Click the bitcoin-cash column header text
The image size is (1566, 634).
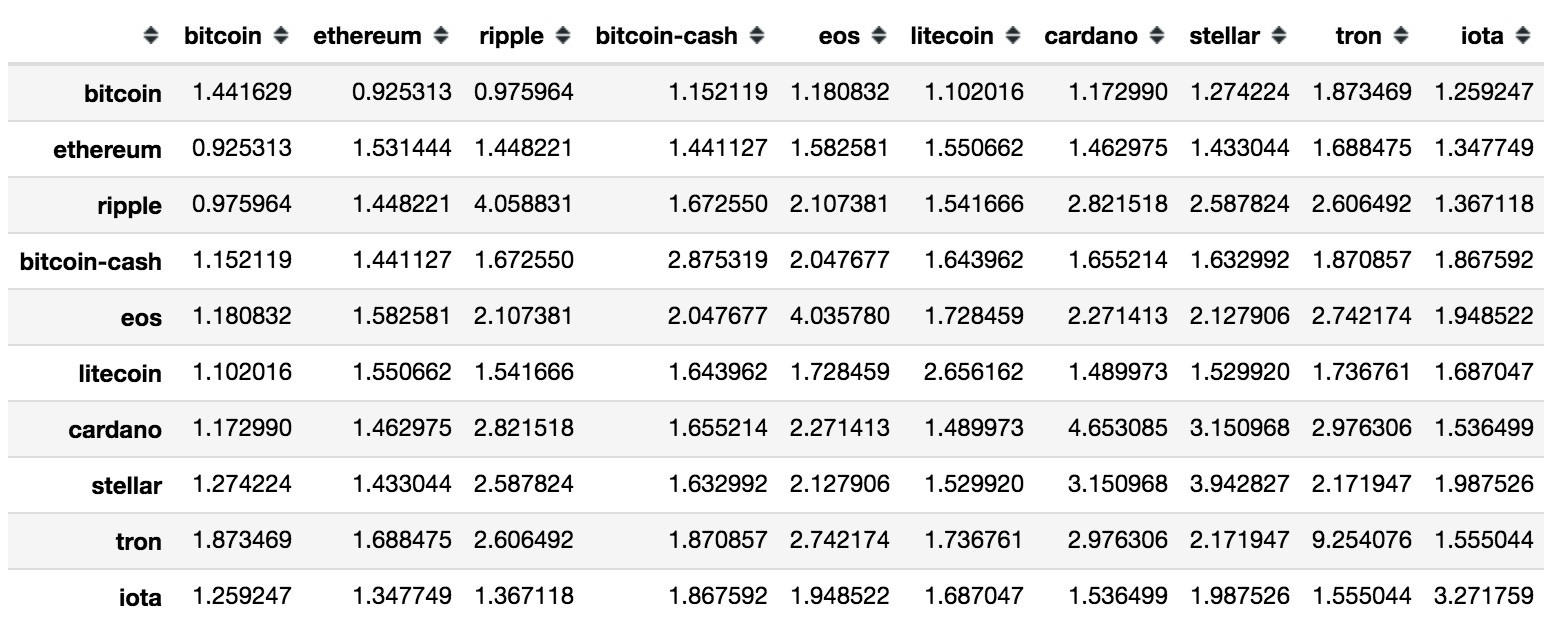click(666, 36)
